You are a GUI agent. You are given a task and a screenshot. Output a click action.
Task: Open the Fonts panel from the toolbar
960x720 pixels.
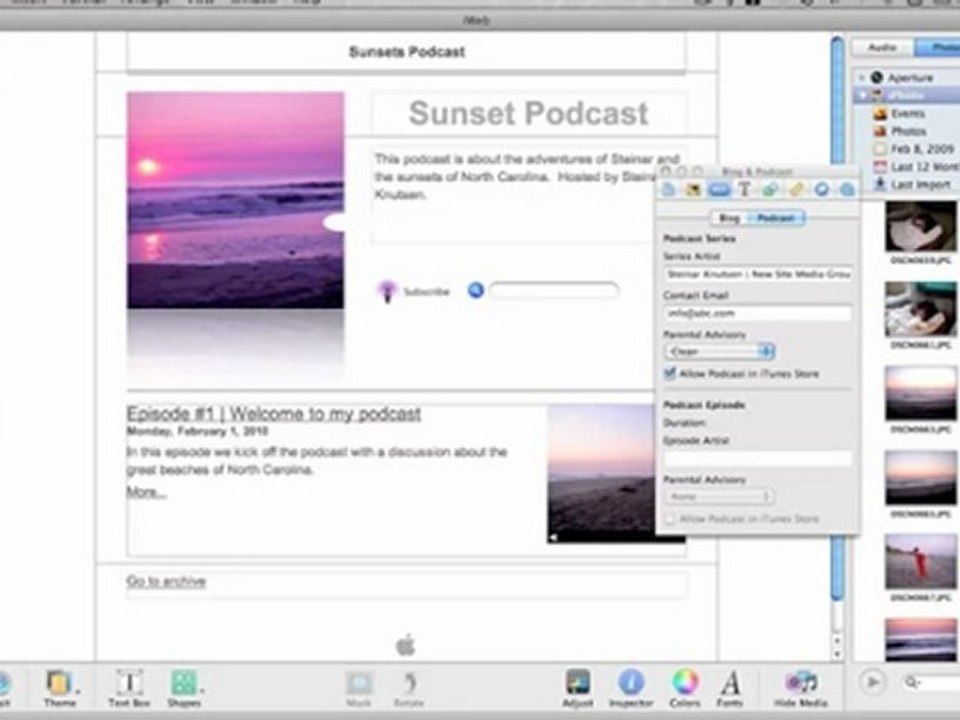pyautogui.click(x=730, y=688)
